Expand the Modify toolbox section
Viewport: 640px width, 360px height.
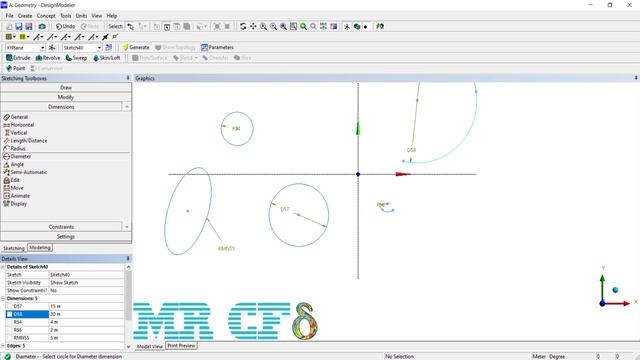[66, 97]
